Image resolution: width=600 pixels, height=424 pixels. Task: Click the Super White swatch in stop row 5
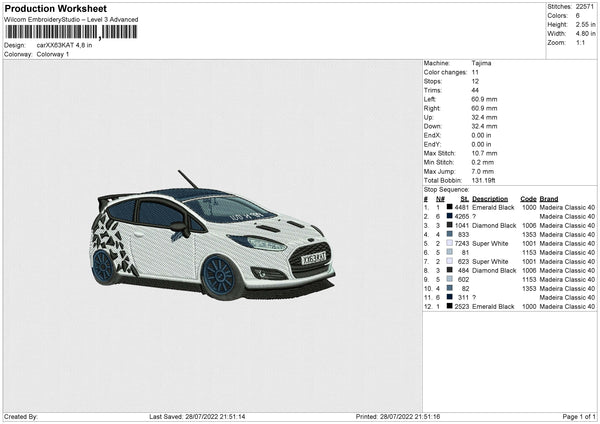[449, 243]
